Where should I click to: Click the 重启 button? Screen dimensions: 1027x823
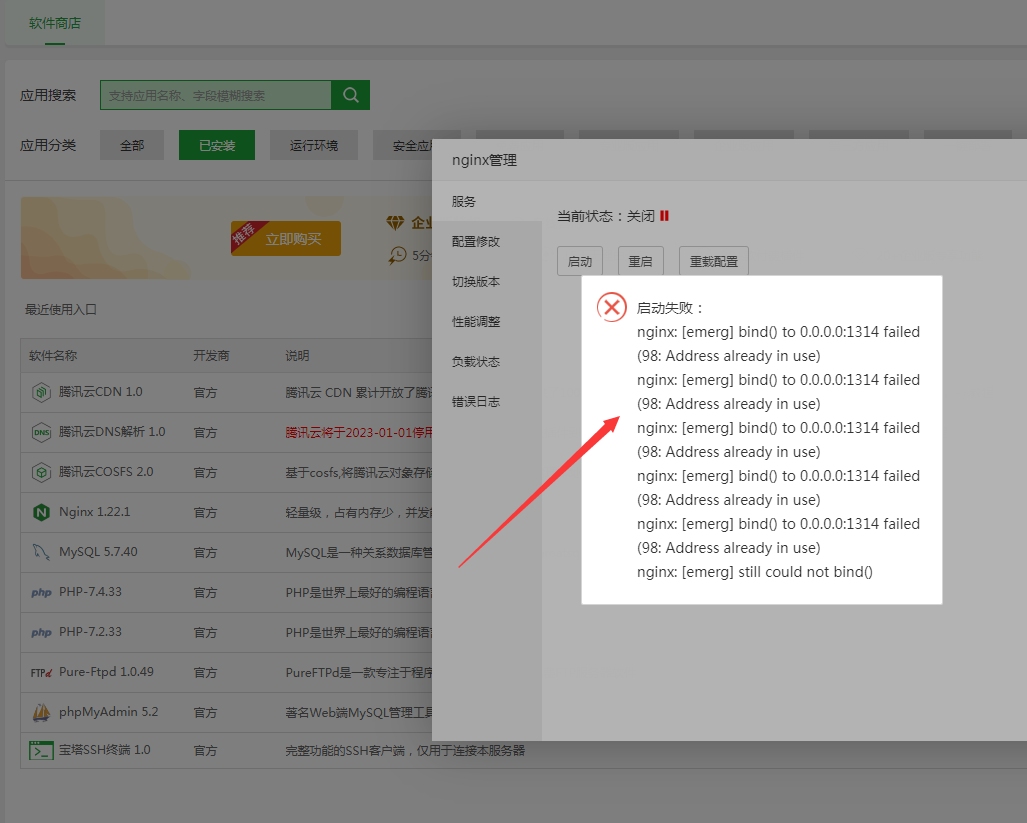tap(641, 261)
